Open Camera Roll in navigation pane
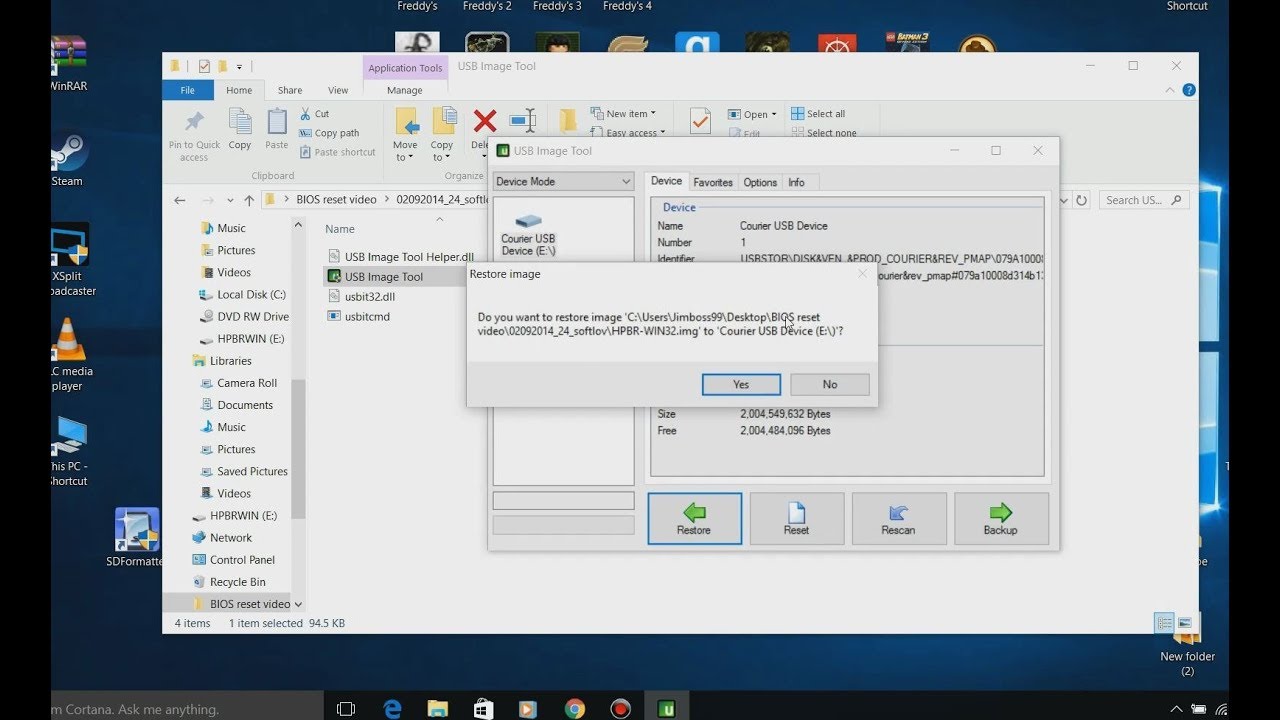The width and height of the screenshot is (1280, 720). pos(239,383)
